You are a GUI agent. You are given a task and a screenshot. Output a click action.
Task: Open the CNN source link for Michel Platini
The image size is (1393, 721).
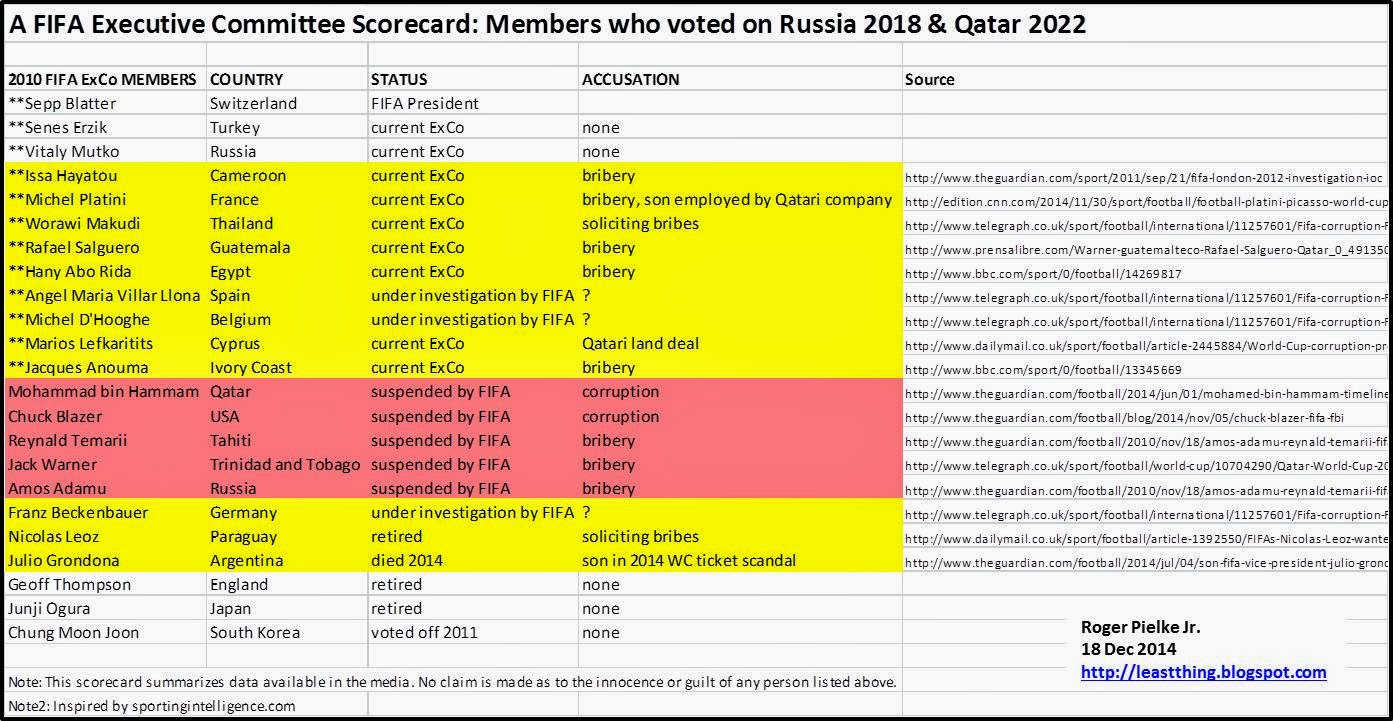click(1146, 201)
